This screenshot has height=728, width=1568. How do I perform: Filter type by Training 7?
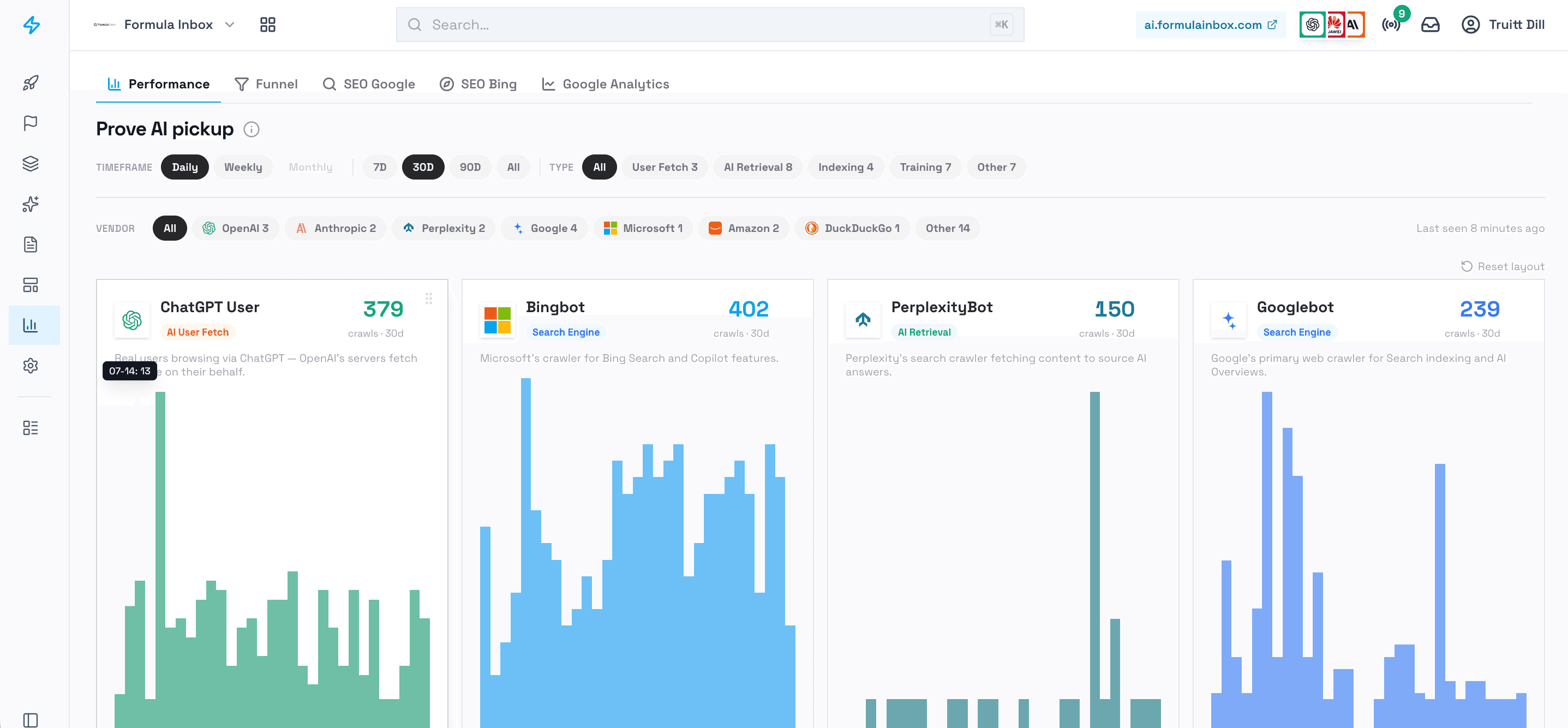click(925, 168)
